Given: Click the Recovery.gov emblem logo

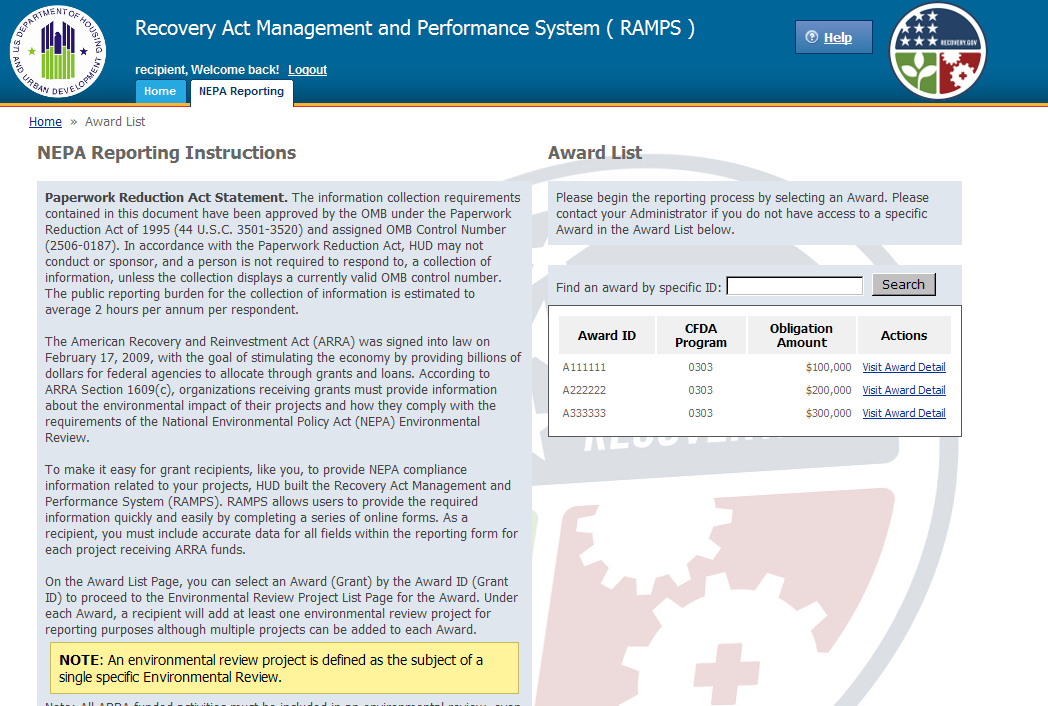Looking at the screenshot, I should 937,51.
